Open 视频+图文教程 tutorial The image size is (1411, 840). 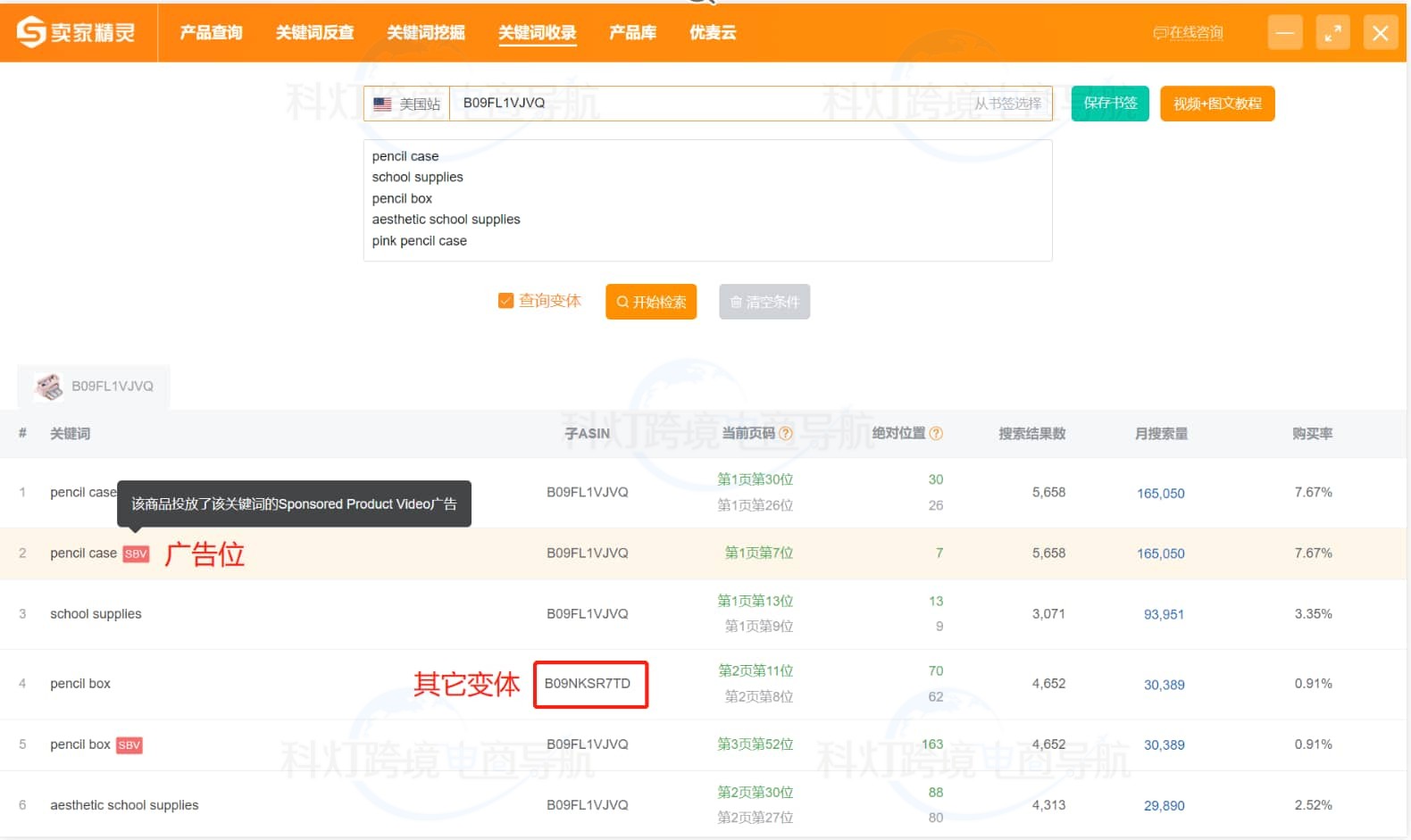click(x=1217, y=104)
